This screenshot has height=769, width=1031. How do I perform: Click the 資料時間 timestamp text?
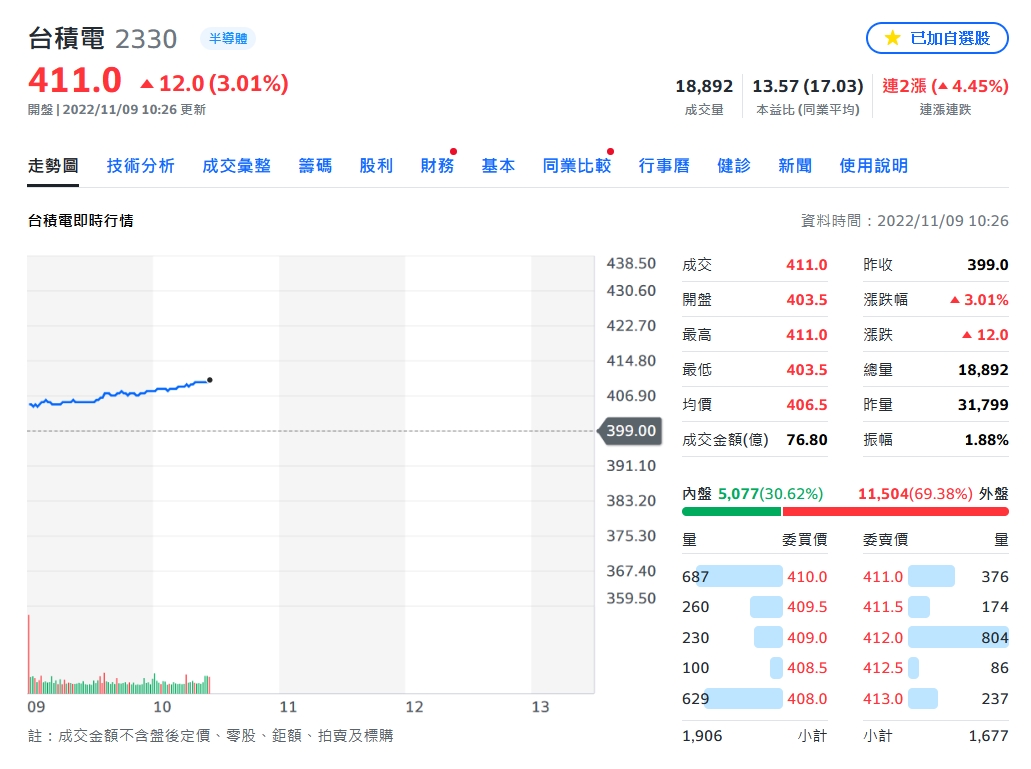[x=904, y=221]
